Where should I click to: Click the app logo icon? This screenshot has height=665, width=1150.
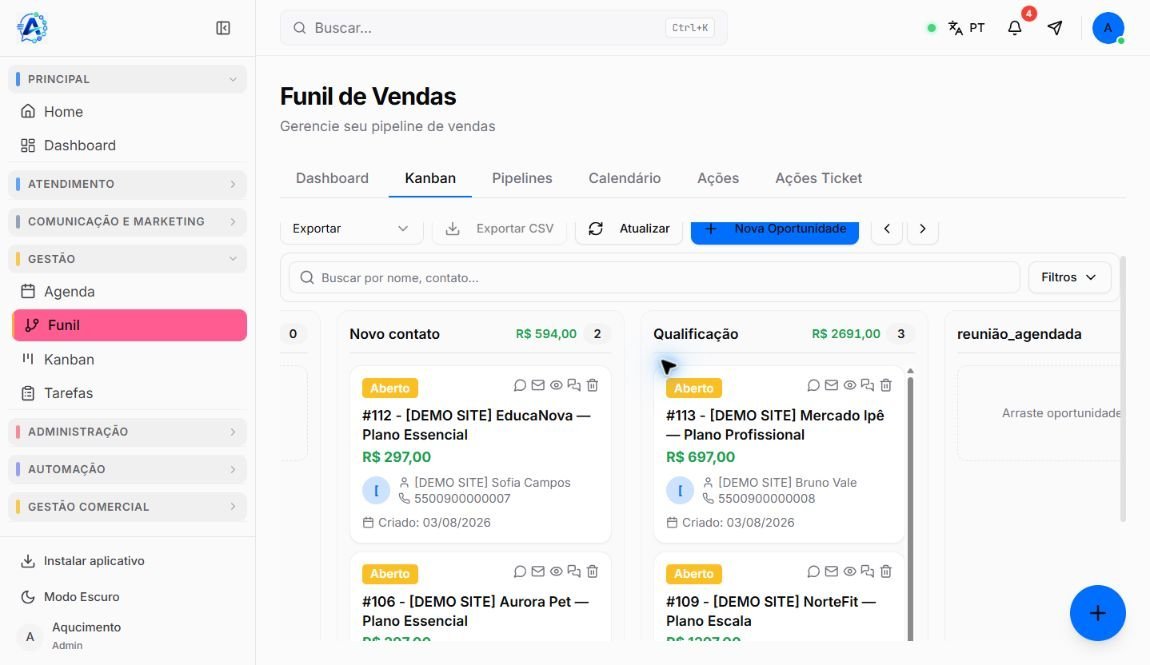(x=32, y=28)
